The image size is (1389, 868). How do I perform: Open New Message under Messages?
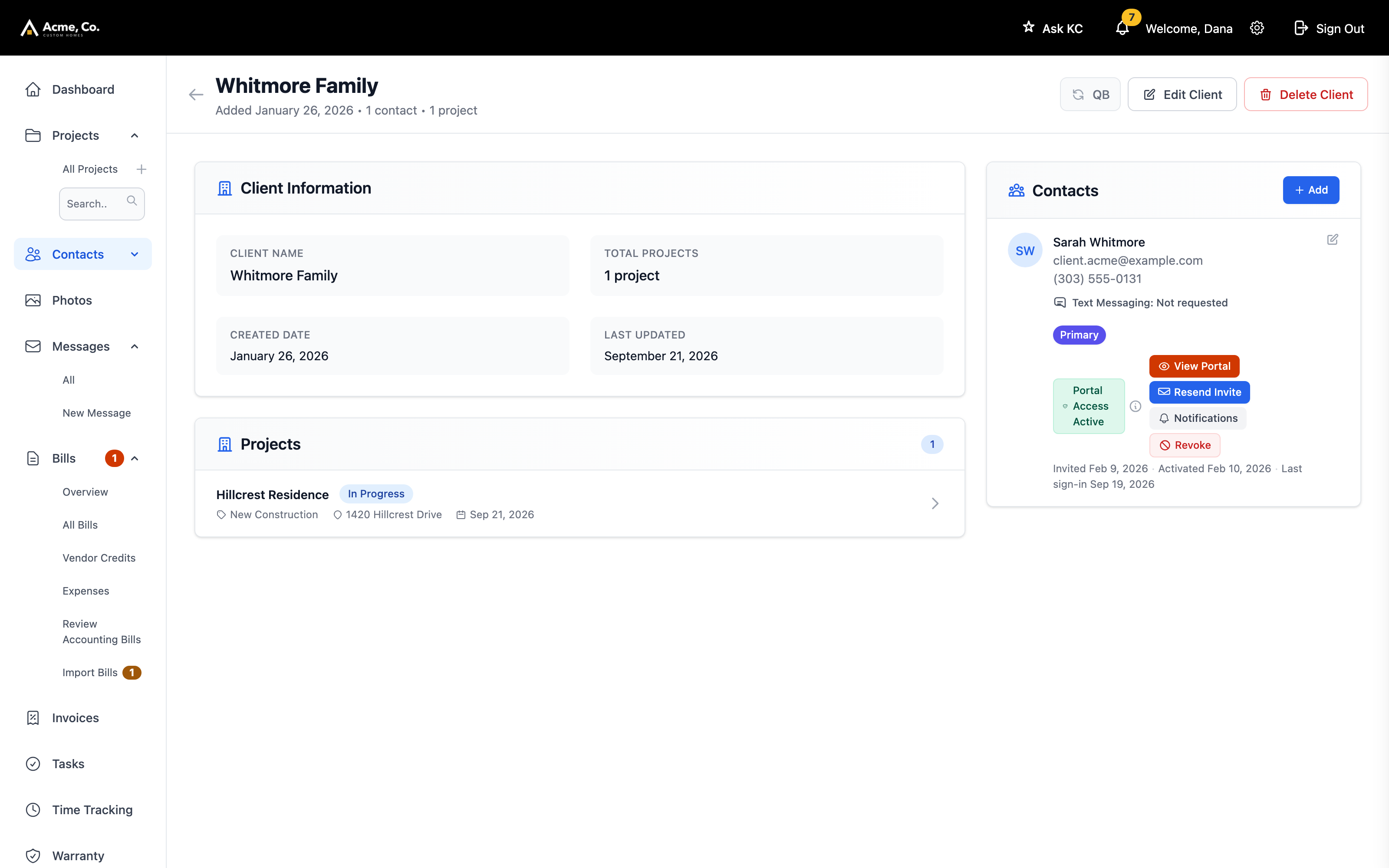point(96,413)
